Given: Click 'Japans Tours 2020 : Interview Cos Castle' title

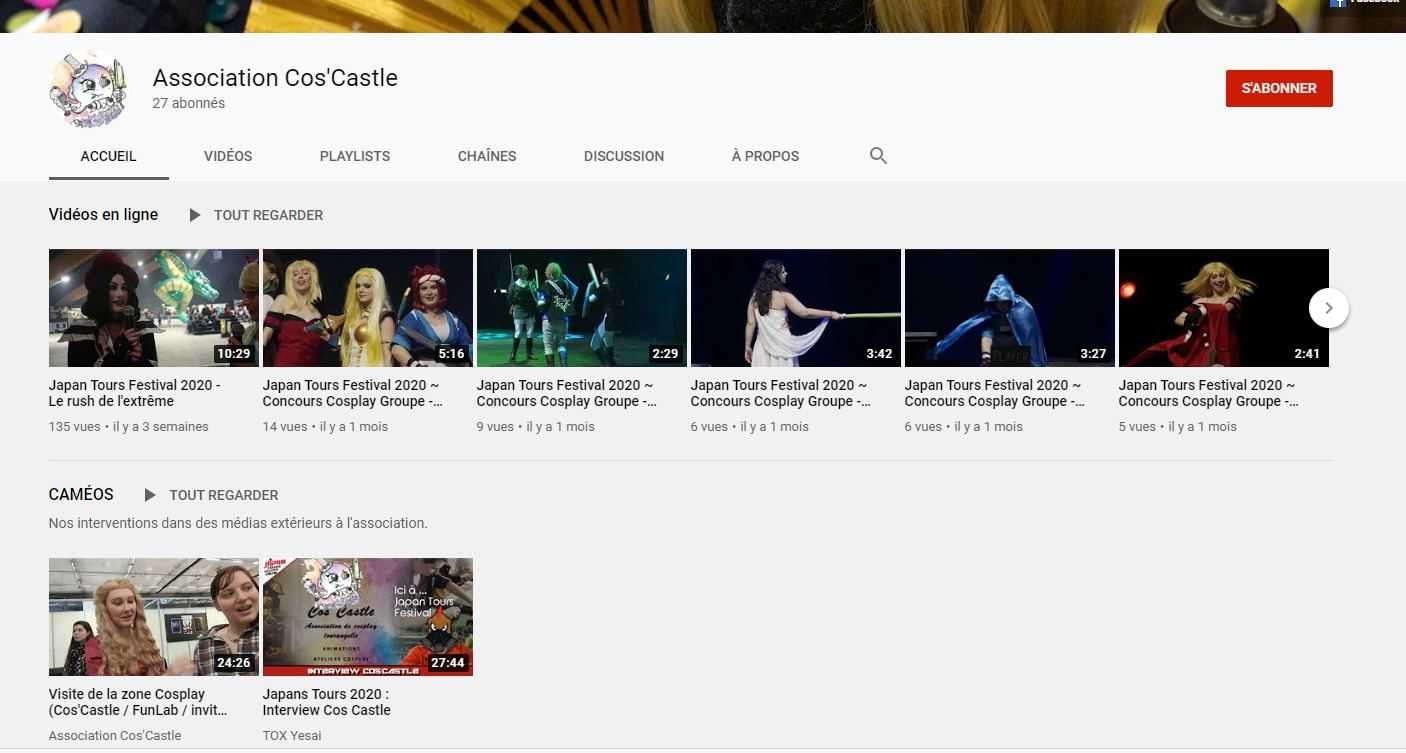Looking at the screenshot, I should pyautogui.click(x=327, y=702).
